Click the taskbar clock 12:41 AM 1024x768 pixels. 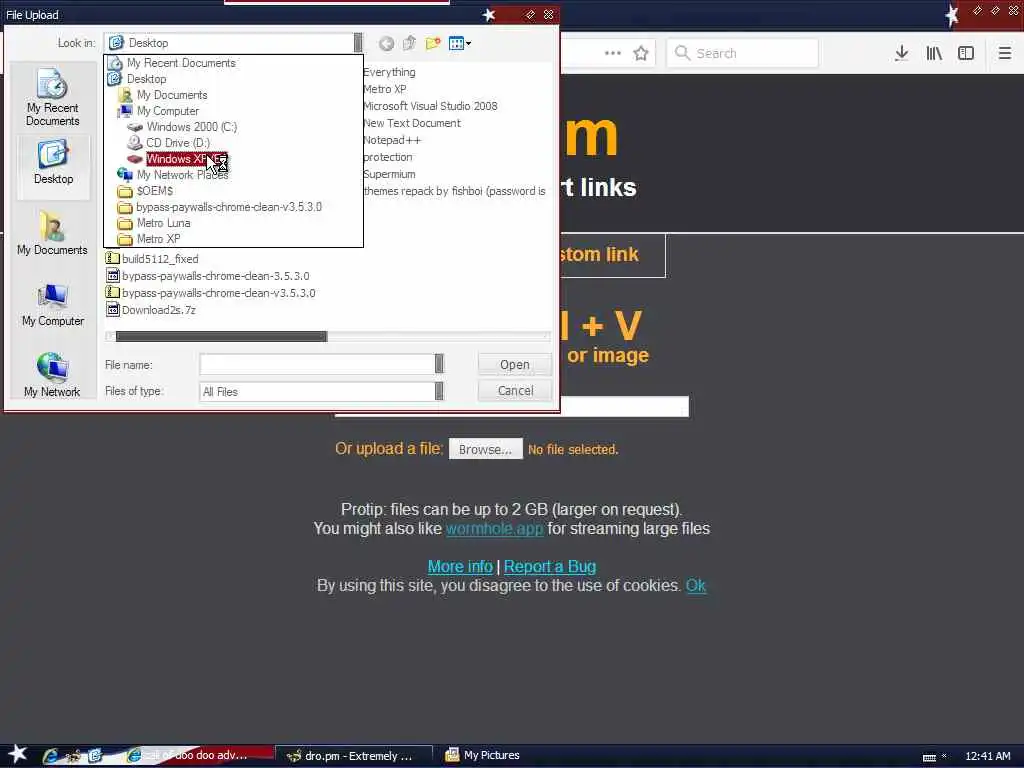tap(987, 756)
